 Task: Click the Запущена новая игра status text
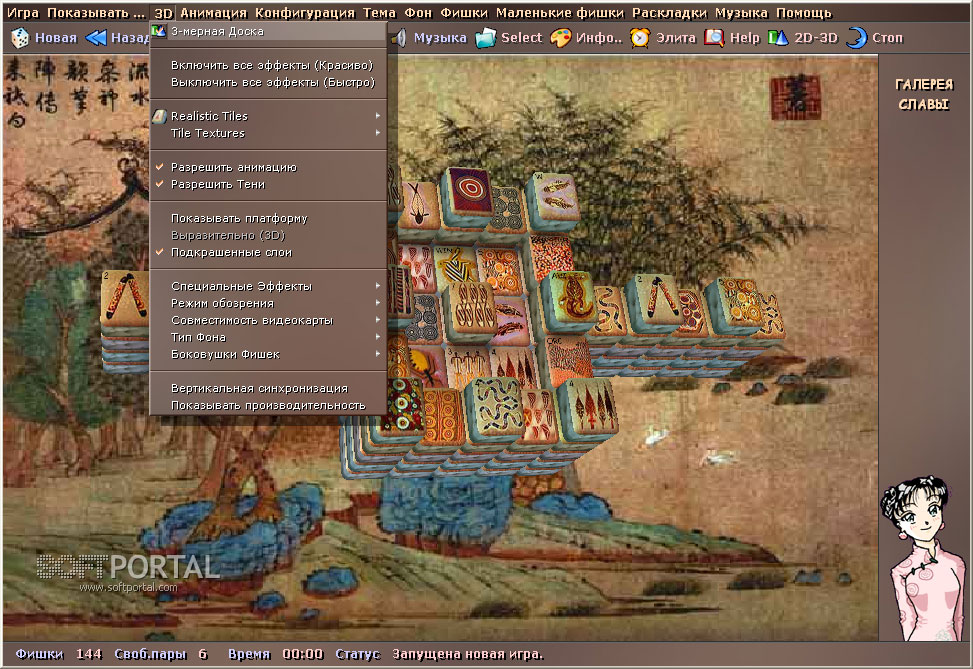click(467, 654)
